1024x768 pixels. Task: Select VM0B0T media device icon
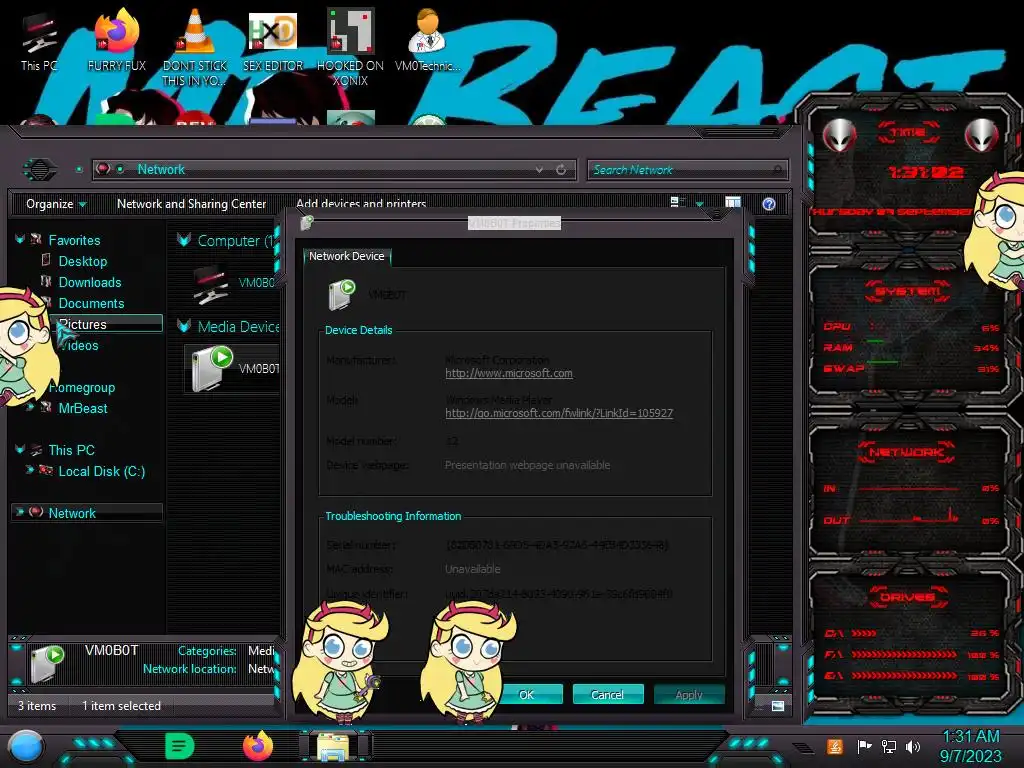tap(211, 369)
